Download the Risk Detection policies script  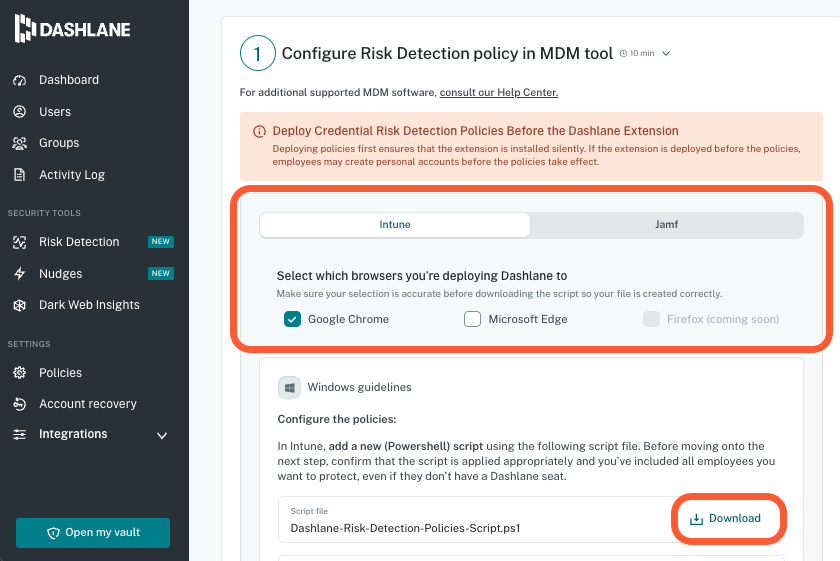tap(725, 519)
